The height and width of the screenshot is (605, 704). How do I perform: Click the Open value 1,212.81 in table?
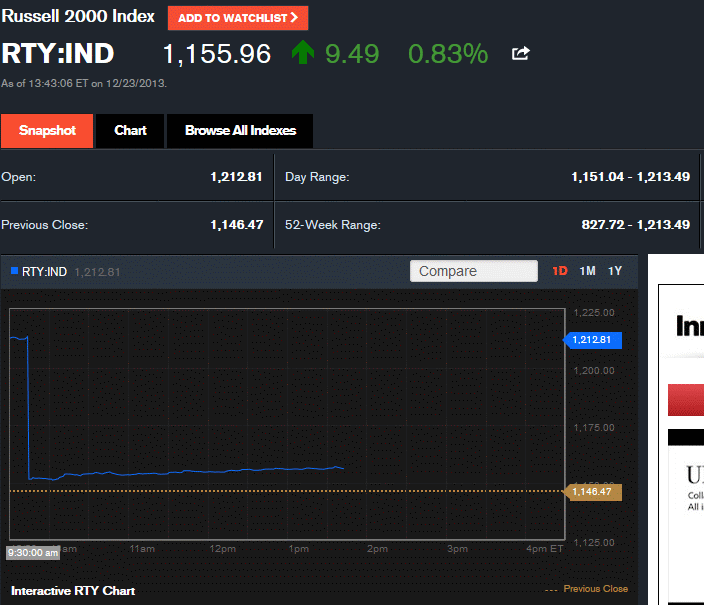point(236,177)
